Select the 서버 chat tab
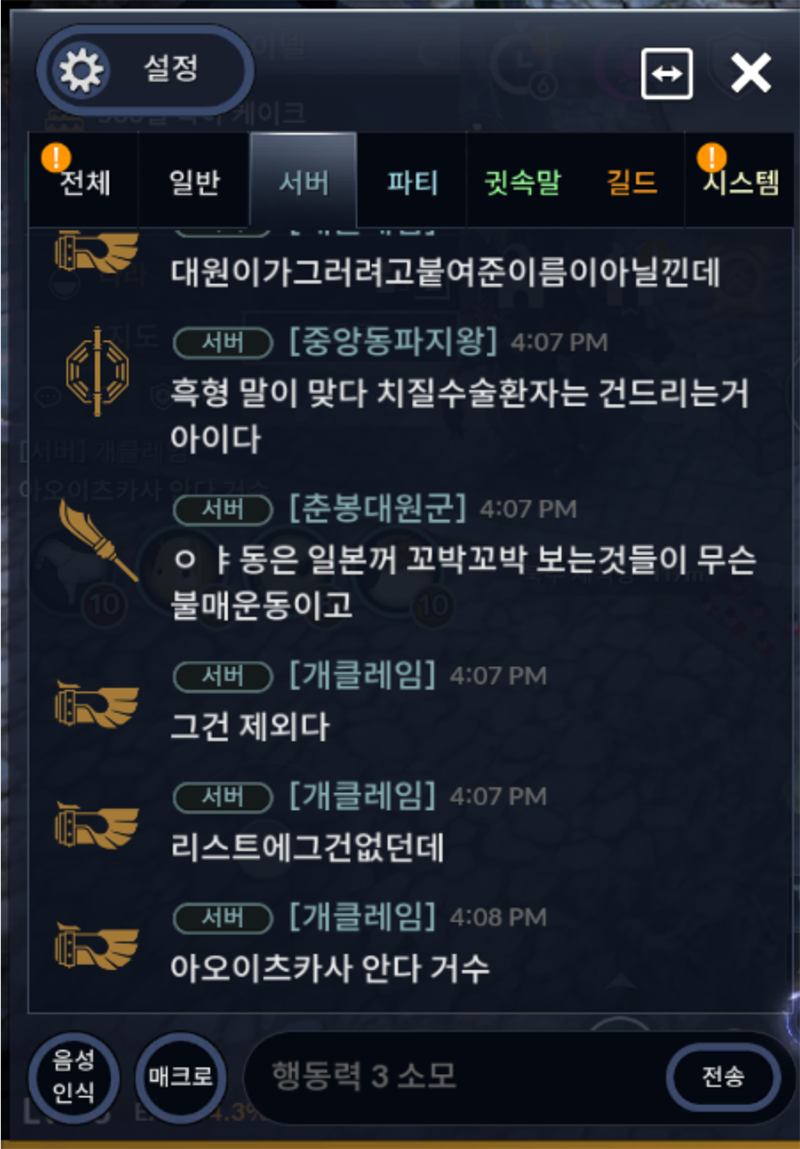This screenshot has height=1149, width=800. pos(303,180)
